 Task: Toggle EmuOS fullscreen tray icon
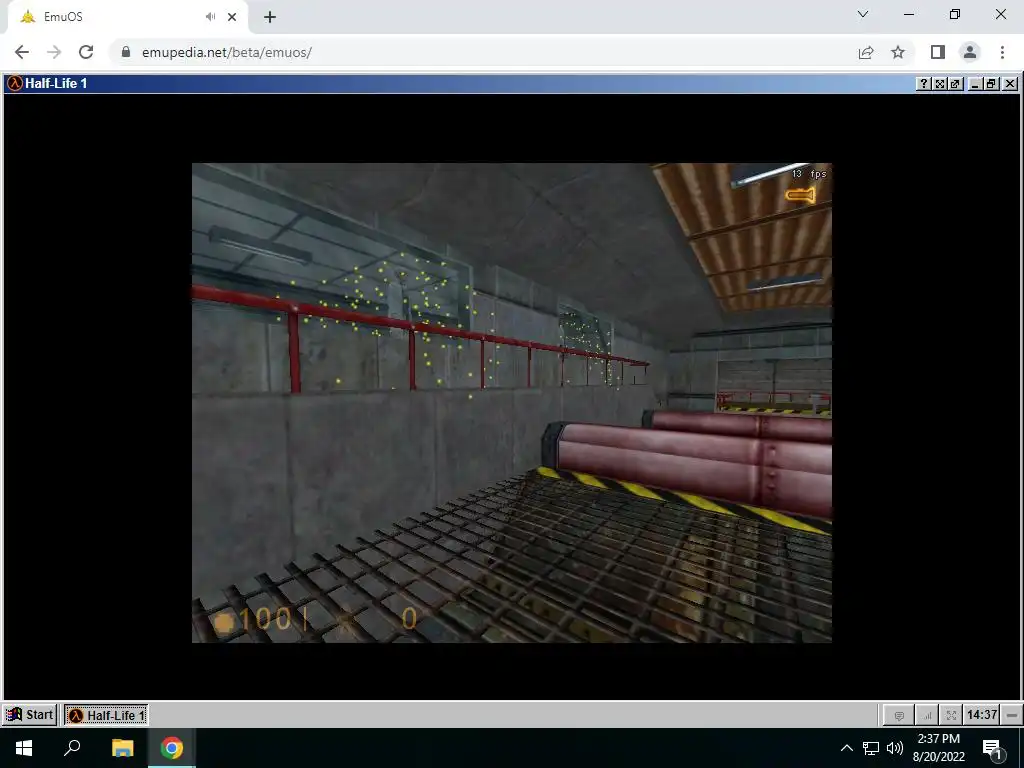coord(952,716)
